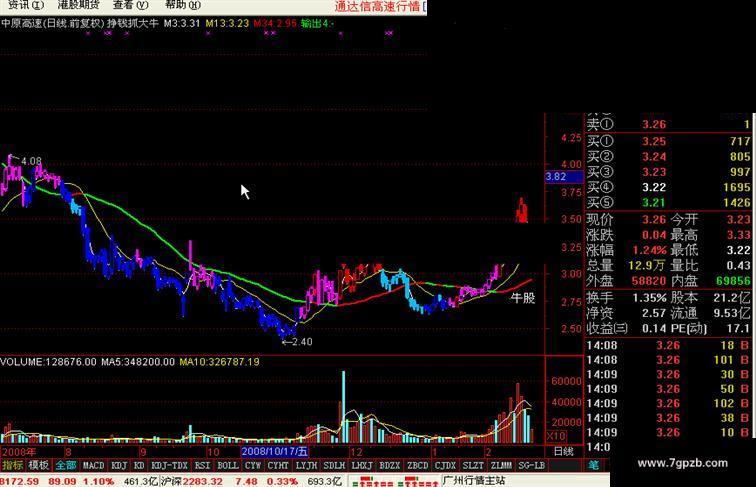Switch indicator to LYJH
Image resolution: width=756 pixels, height=487 pixels.
click(306, 465)
